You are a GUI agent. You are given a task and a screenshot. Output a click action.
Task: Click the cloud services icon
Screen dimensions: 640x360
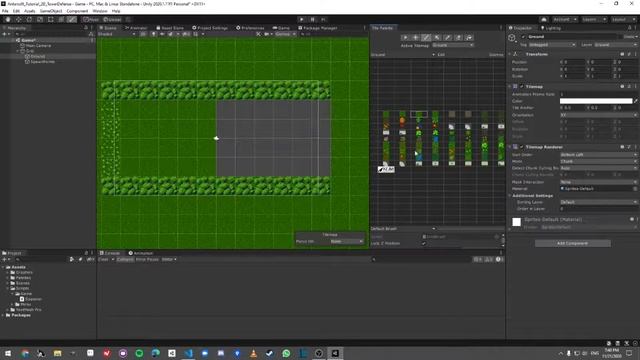point(544,19)
